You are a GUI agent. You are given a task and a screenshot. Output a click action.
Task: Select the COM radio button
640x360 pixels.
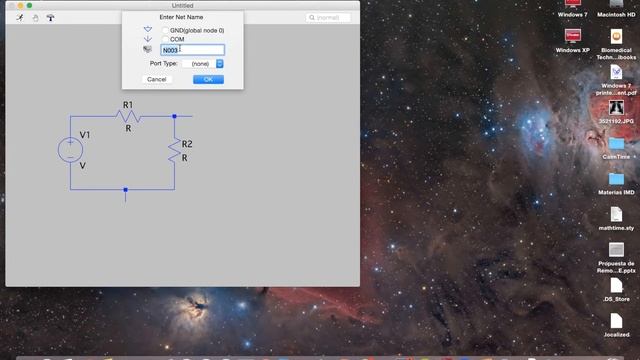coord(165,39)
